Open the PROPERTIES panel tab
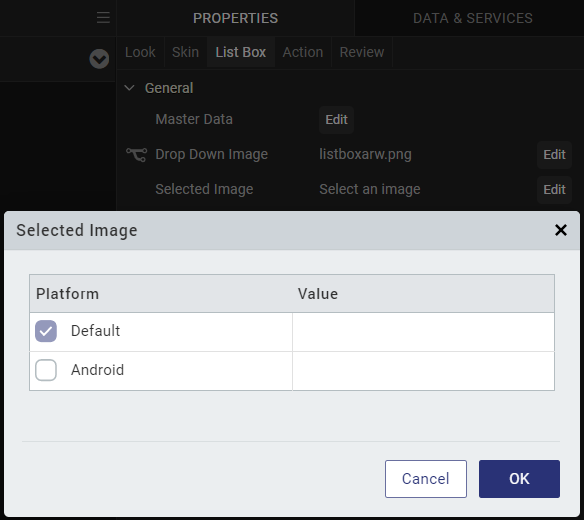 [235, 18]
